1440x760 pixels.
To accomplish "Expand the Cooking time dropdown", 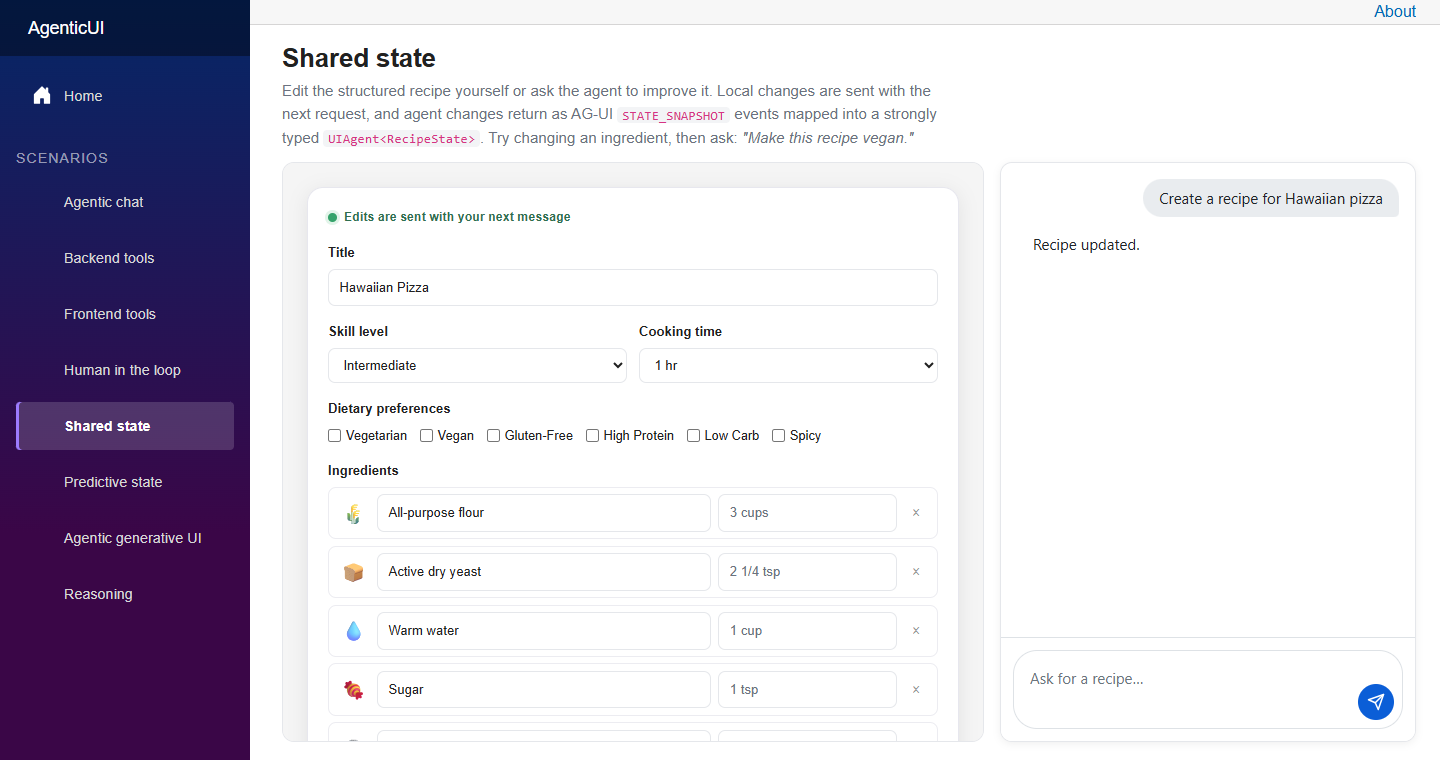I will pyautogui.click(x=788, y=366).
